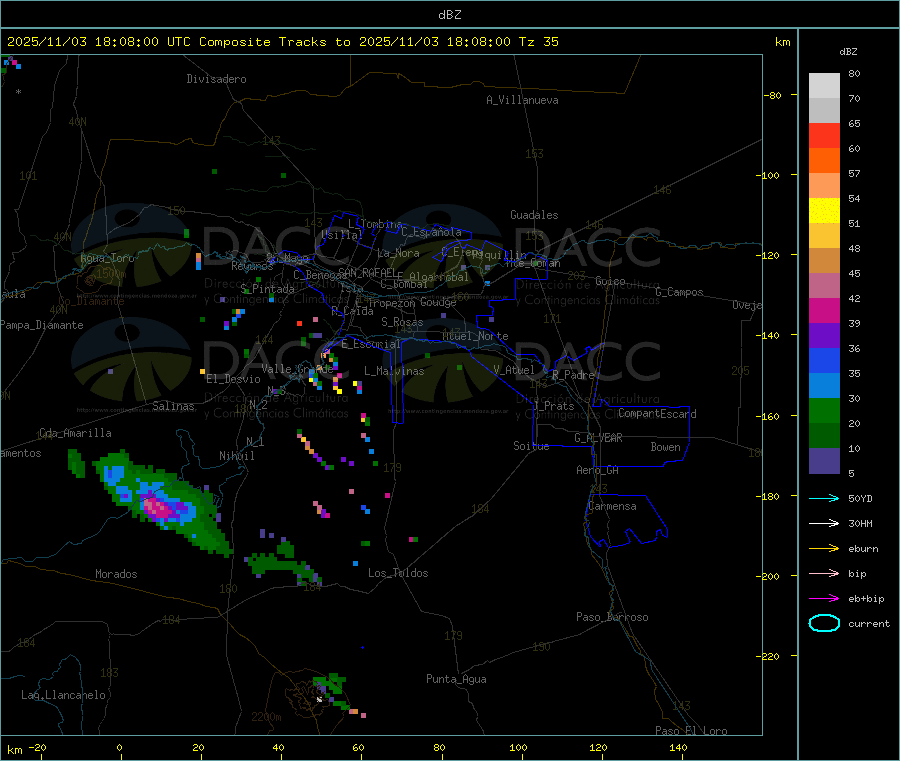The width and height of the screenshot is (900, 761).
Task: Click the S_Pintada map label
Action: (x=267, y=289)
